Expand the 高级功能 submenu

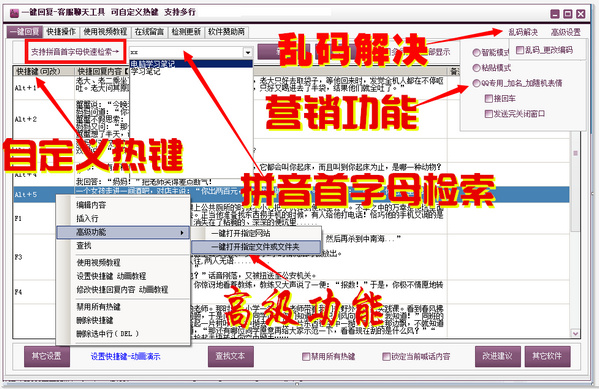[123, 232]
